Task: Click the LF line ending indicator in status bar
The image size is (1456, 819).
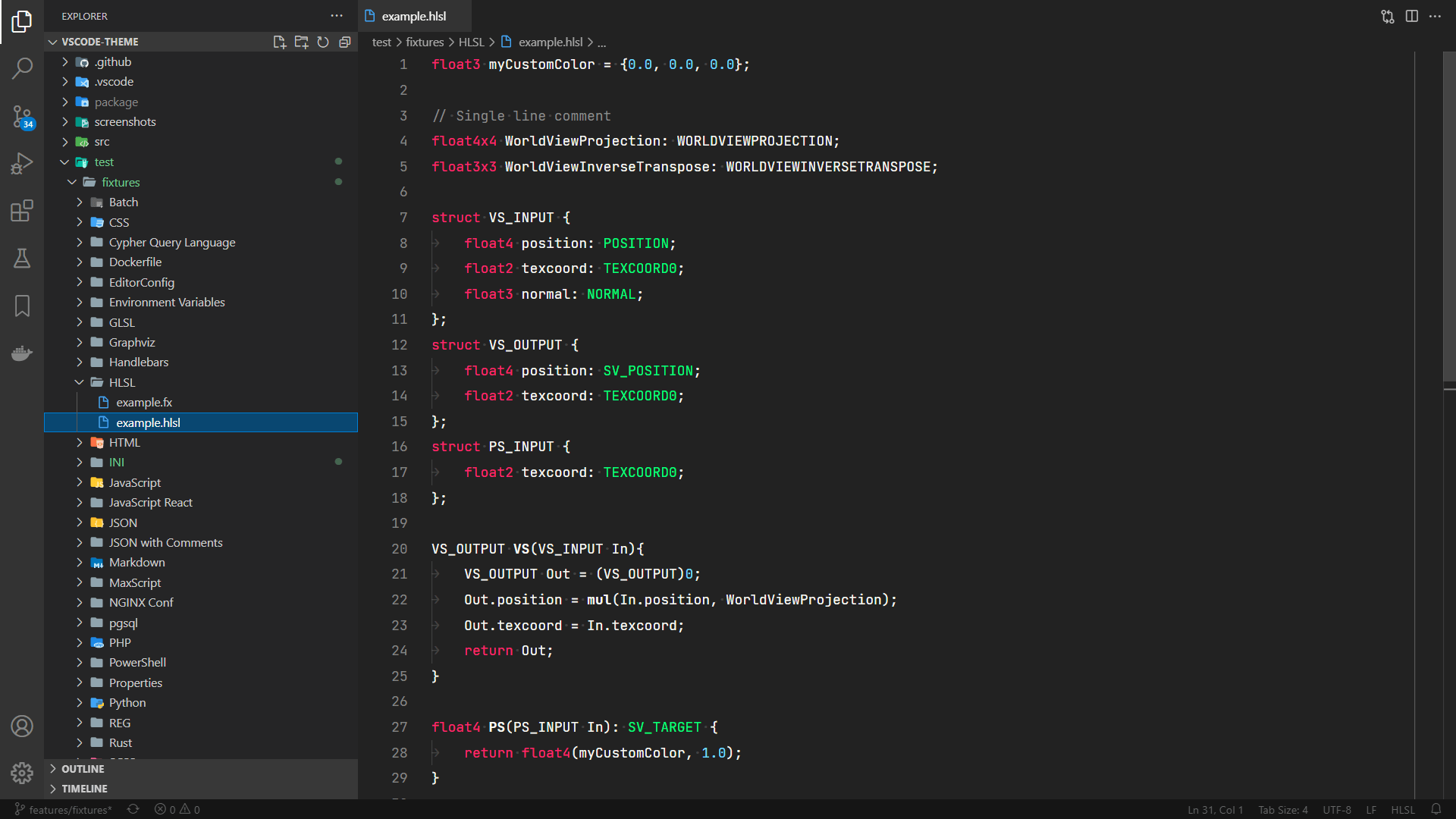Action: 1374,809
